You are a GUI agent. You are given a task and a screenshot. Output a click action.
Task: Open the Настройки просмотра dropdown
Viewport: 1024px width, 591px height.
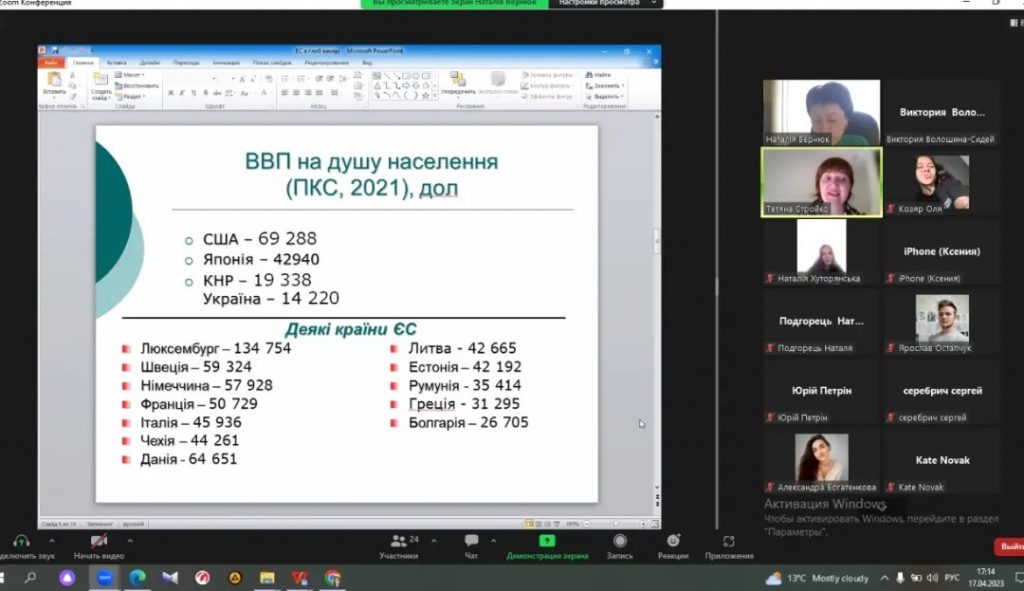[x=604, y=4]
